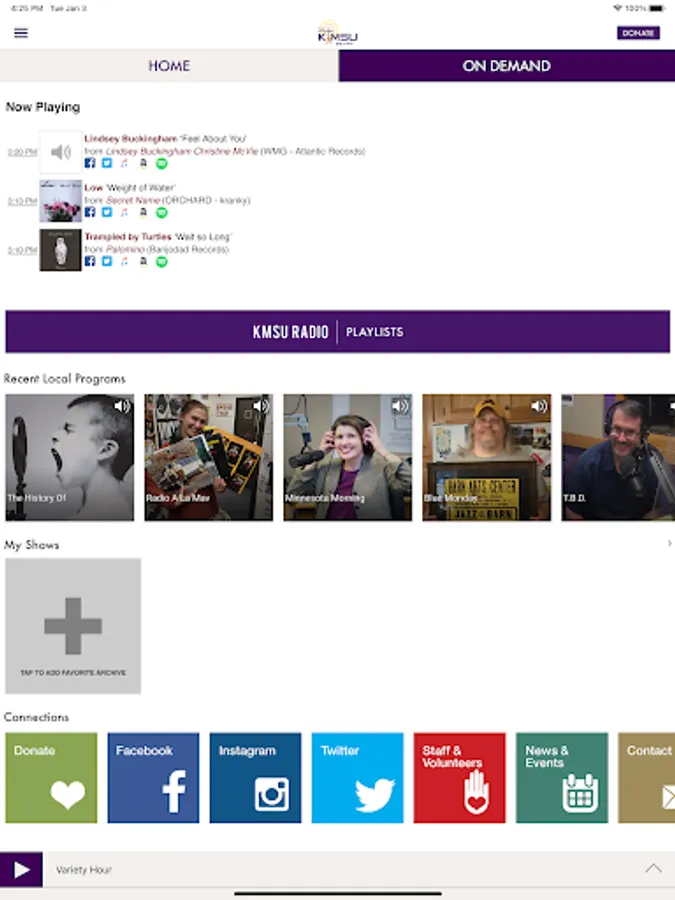This screenshot has width=675, height=900.
Task: Tap the 'Variety Hour' label in the player bar
Action: coord(84,870)
